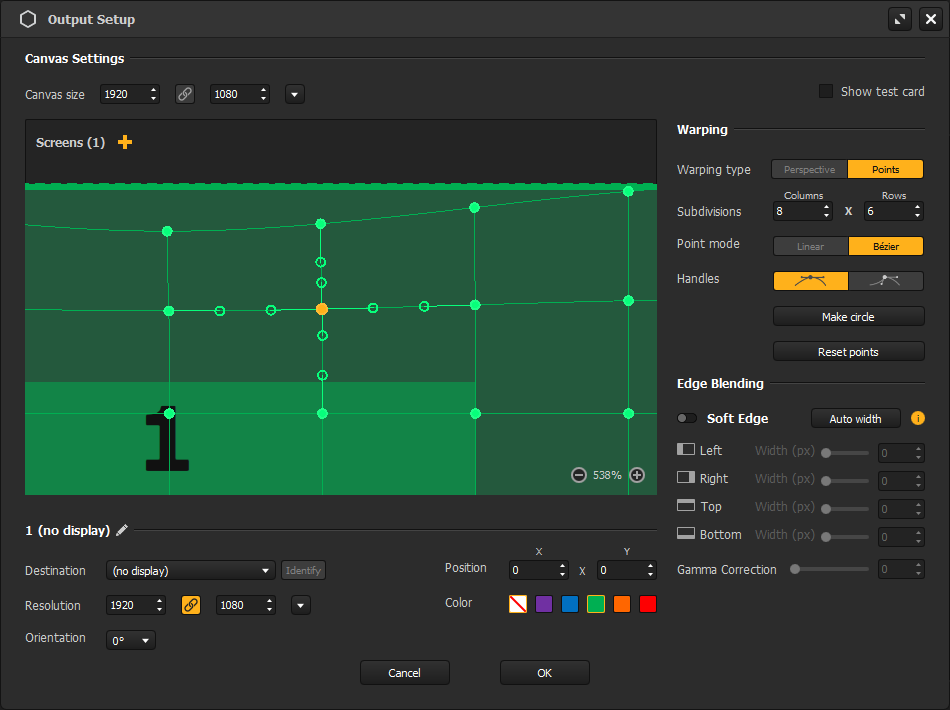Click the Position X input field
Viewport: 950px width, 710px height.
(x=538, y=568)
